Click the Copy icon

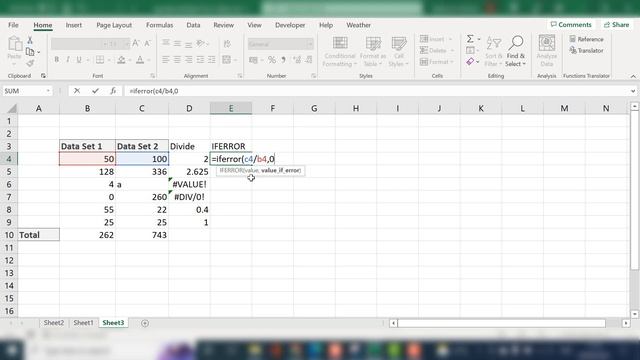pos(30,52)
